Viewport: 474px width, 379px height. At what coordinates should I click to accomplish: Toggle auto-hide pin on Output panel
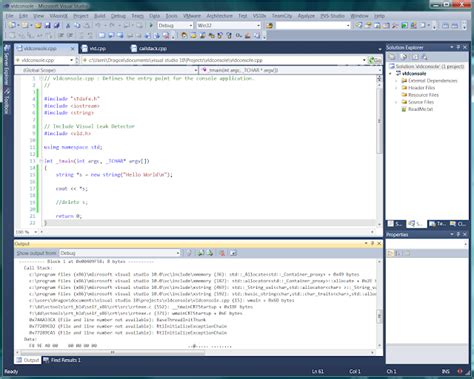click(x=372, y=244)
